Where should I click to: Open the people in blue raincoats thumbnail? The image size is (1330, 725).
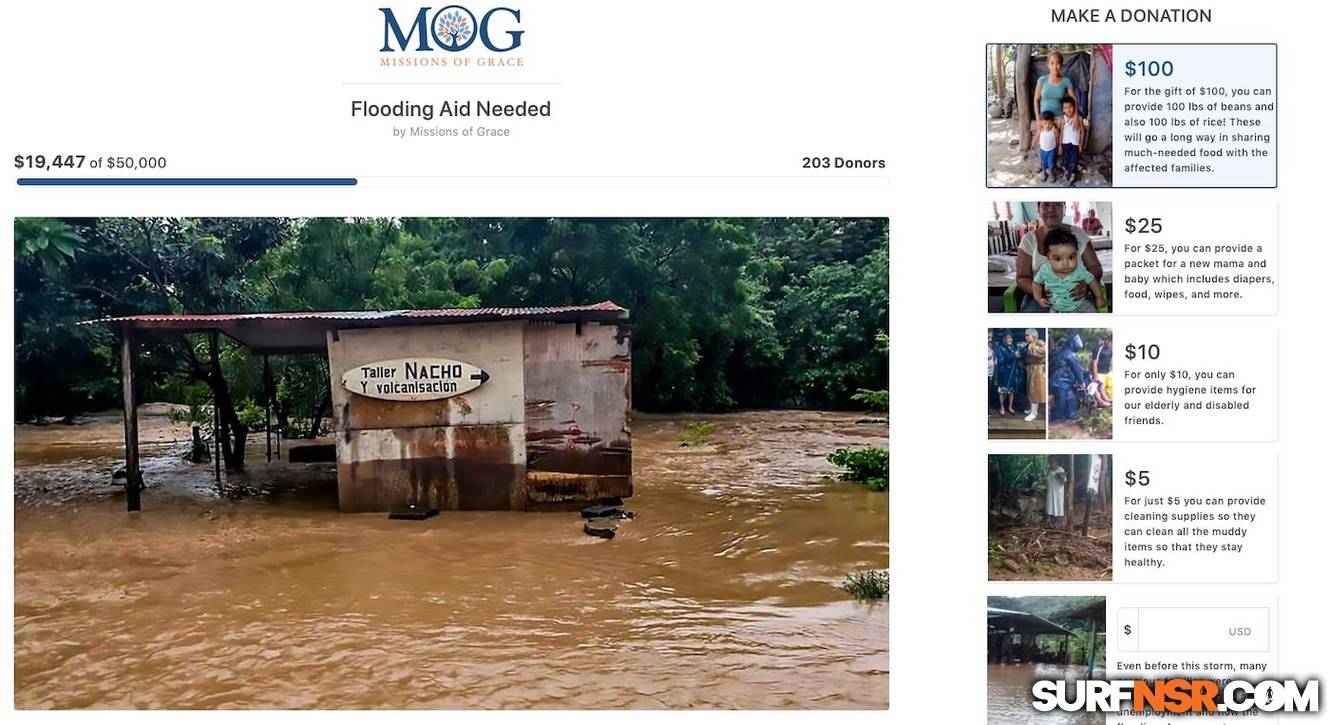click(x=1050, y=384)
